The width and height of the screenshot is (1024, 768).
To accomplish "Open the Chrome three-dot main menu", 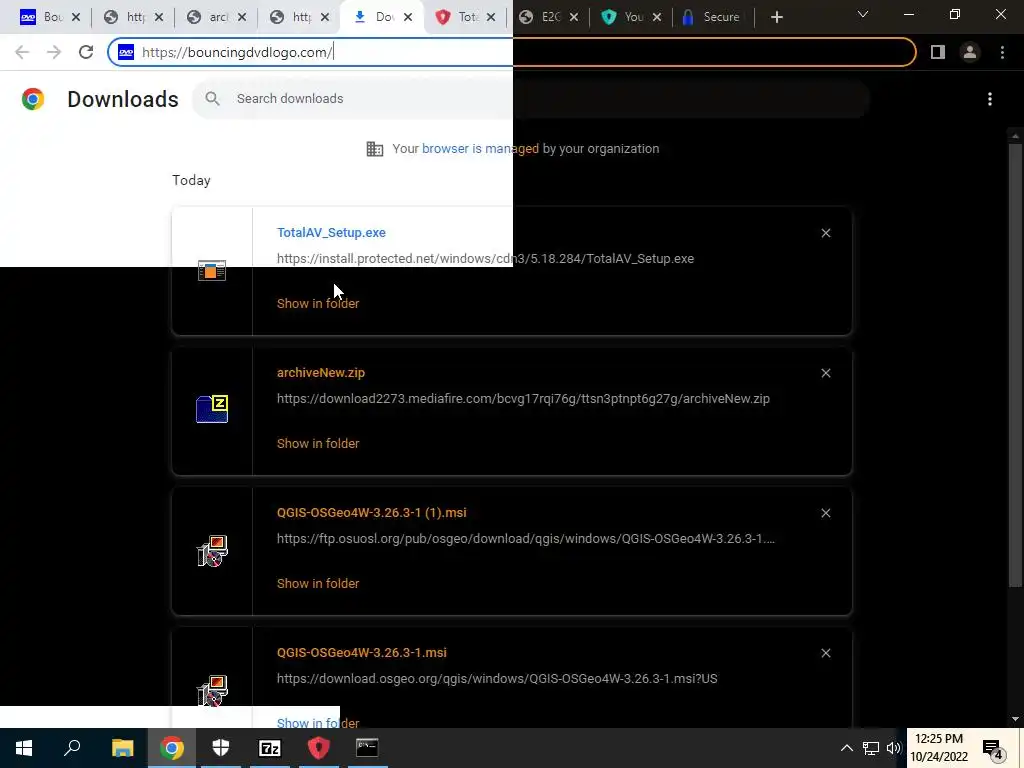I will [1002, 52].
